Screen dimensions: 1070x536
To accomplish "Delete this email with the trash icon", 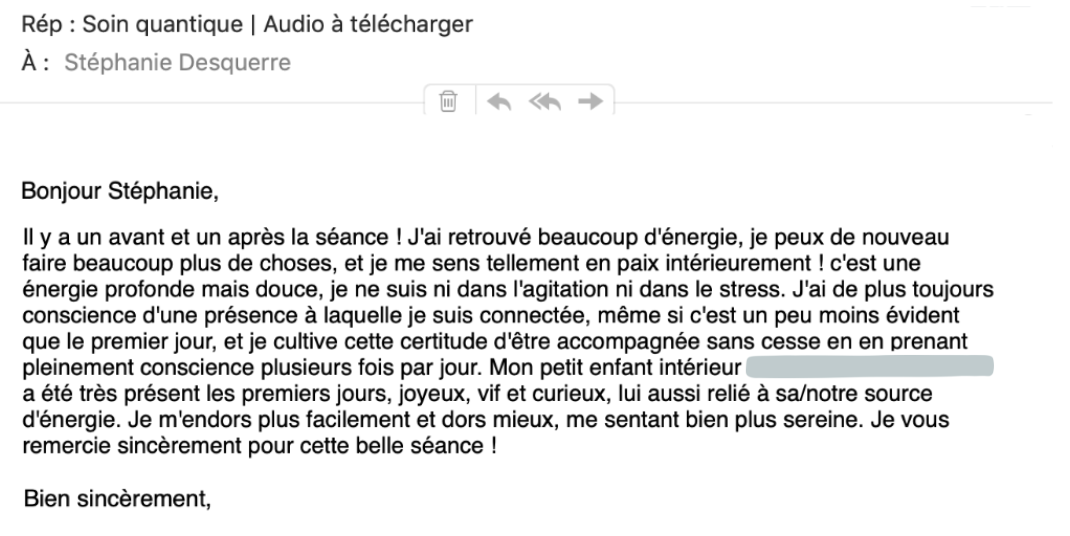I will tap(449, 101).
